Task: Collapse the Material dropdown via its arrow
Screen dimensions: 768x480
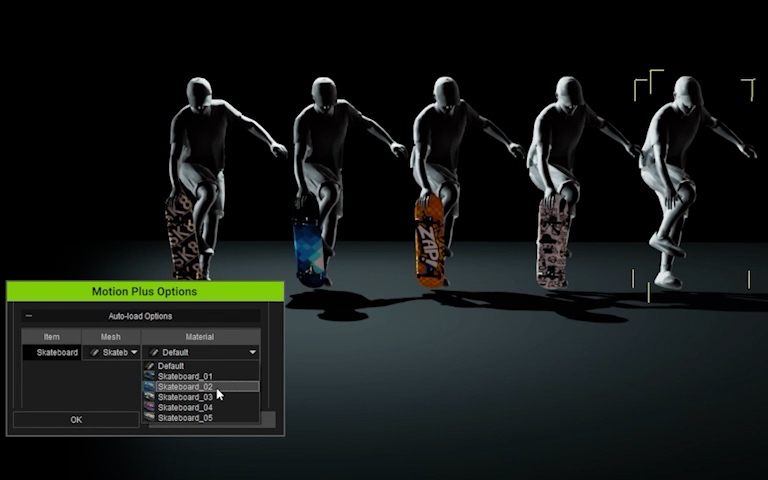Action: click(253, 352)
